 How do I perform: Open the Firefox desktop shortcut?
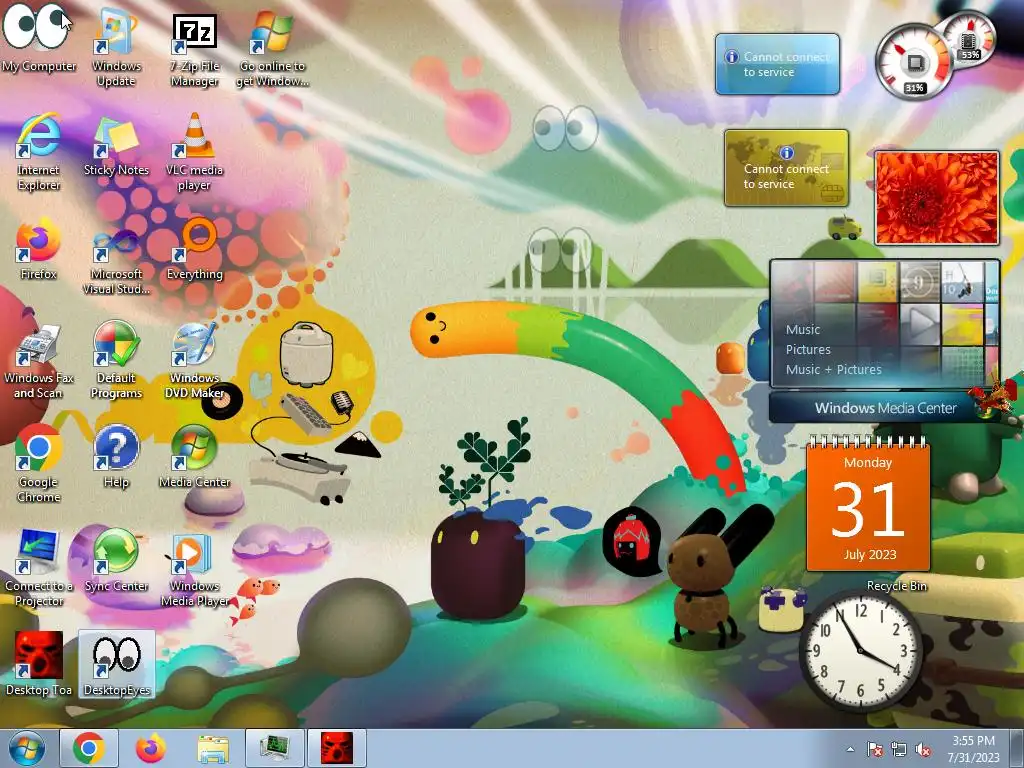click(x=38, y=249)
